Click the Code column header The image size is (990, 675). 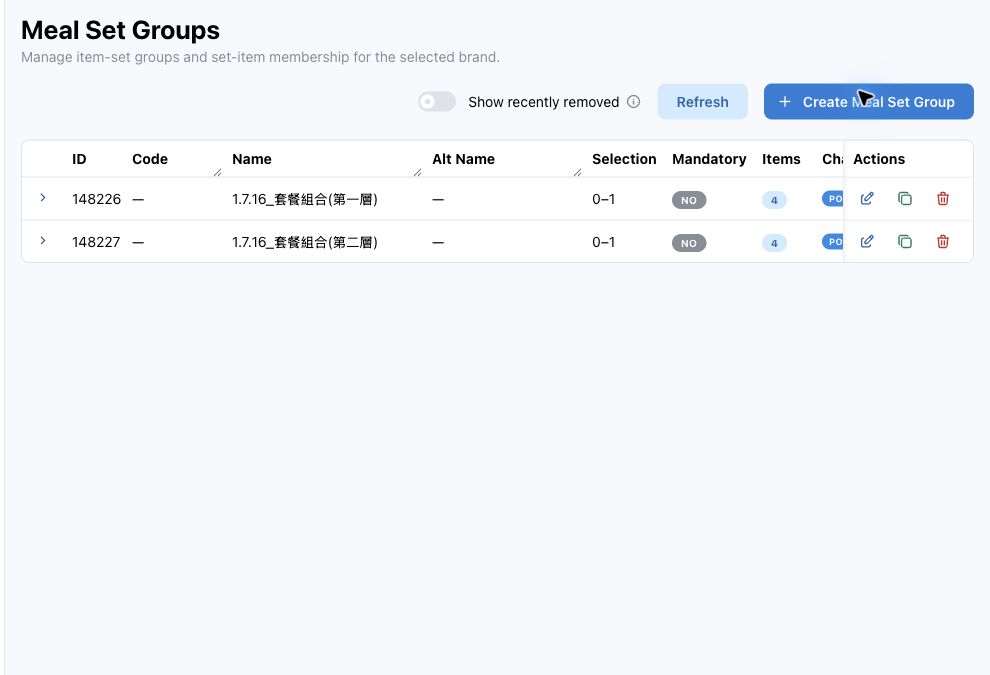(x=150, y=159)
